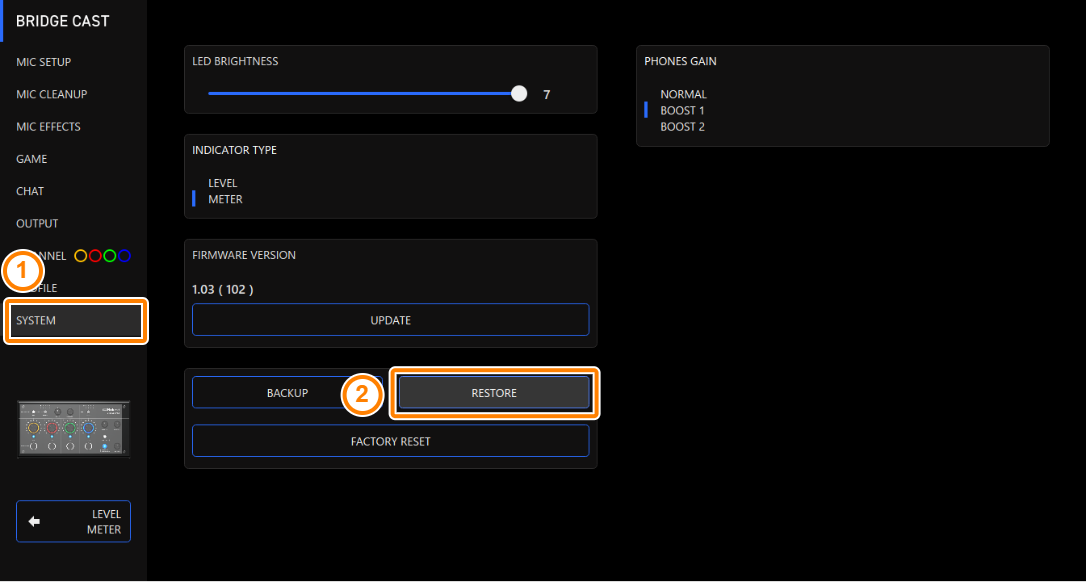
Task: Click the BRIDGE CAST device thumbnail image
Action: 72,428
